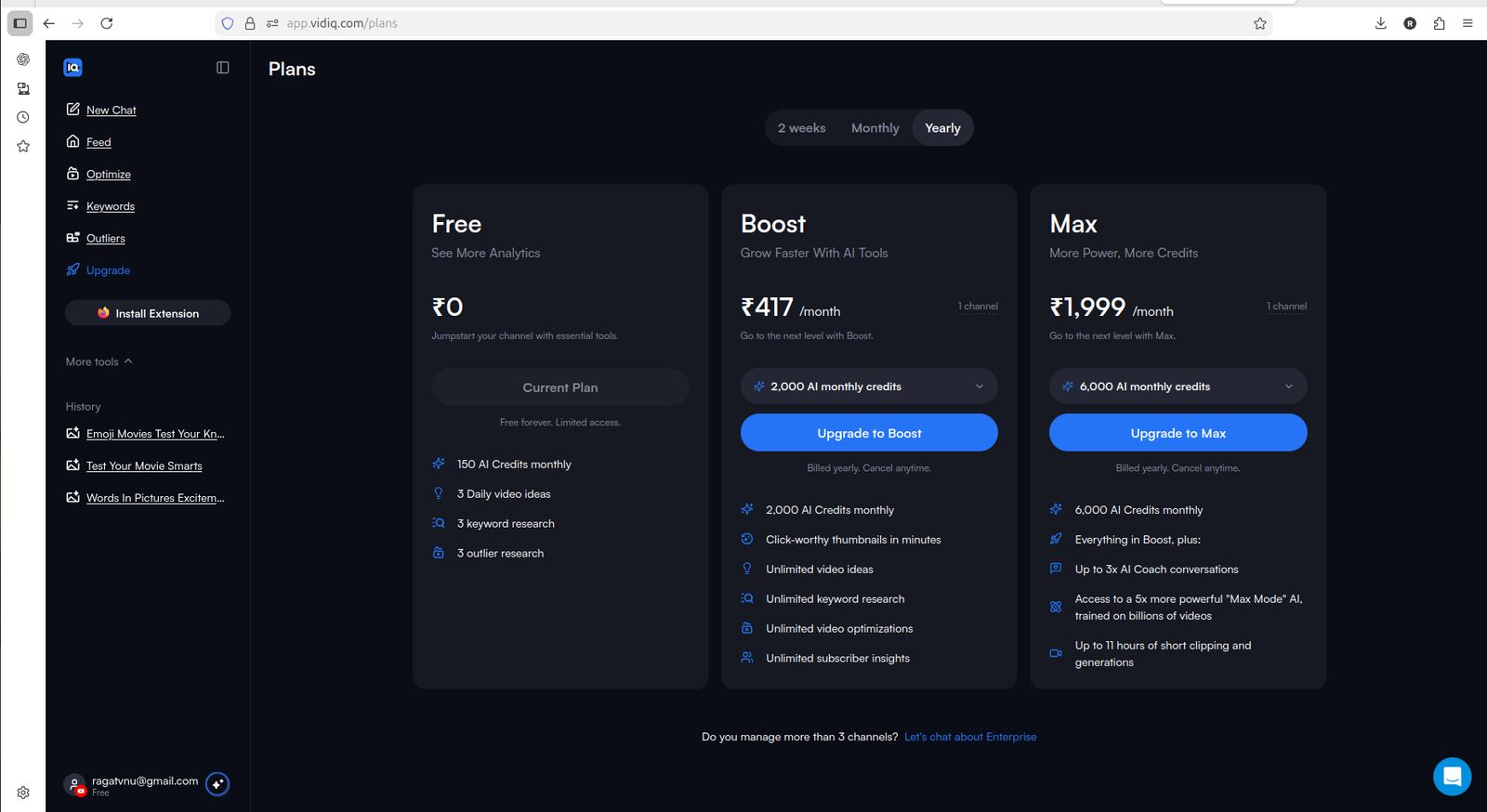Click the Install Extension button
Screen dimensions: 1487x812
(x=148, y=313)
